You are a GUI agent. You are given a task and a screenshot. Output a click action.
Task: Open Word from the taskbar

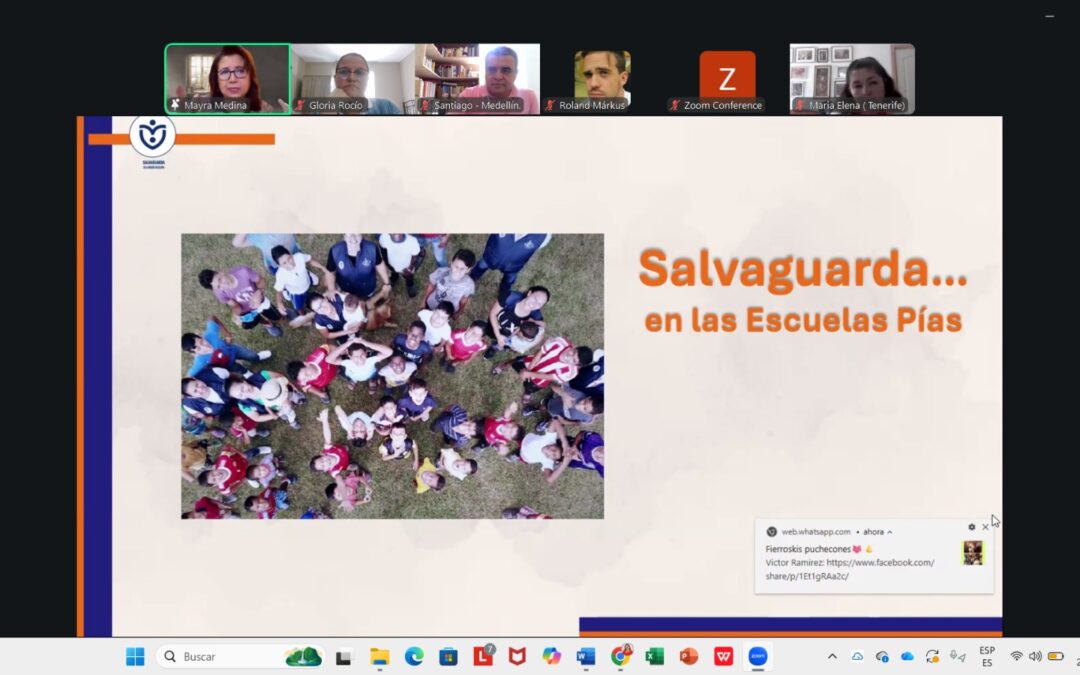pos(586,656)
